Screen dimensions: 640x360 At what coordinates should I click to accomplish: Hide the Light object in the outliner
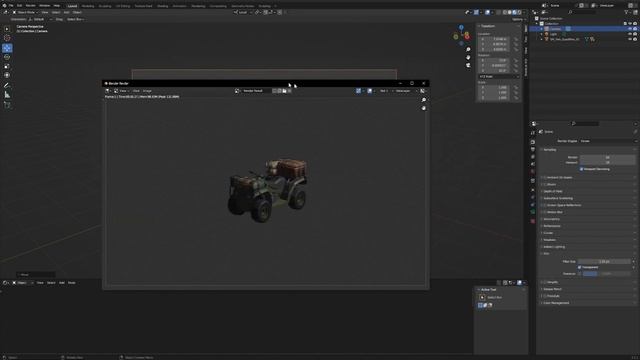tap(630, 34)
